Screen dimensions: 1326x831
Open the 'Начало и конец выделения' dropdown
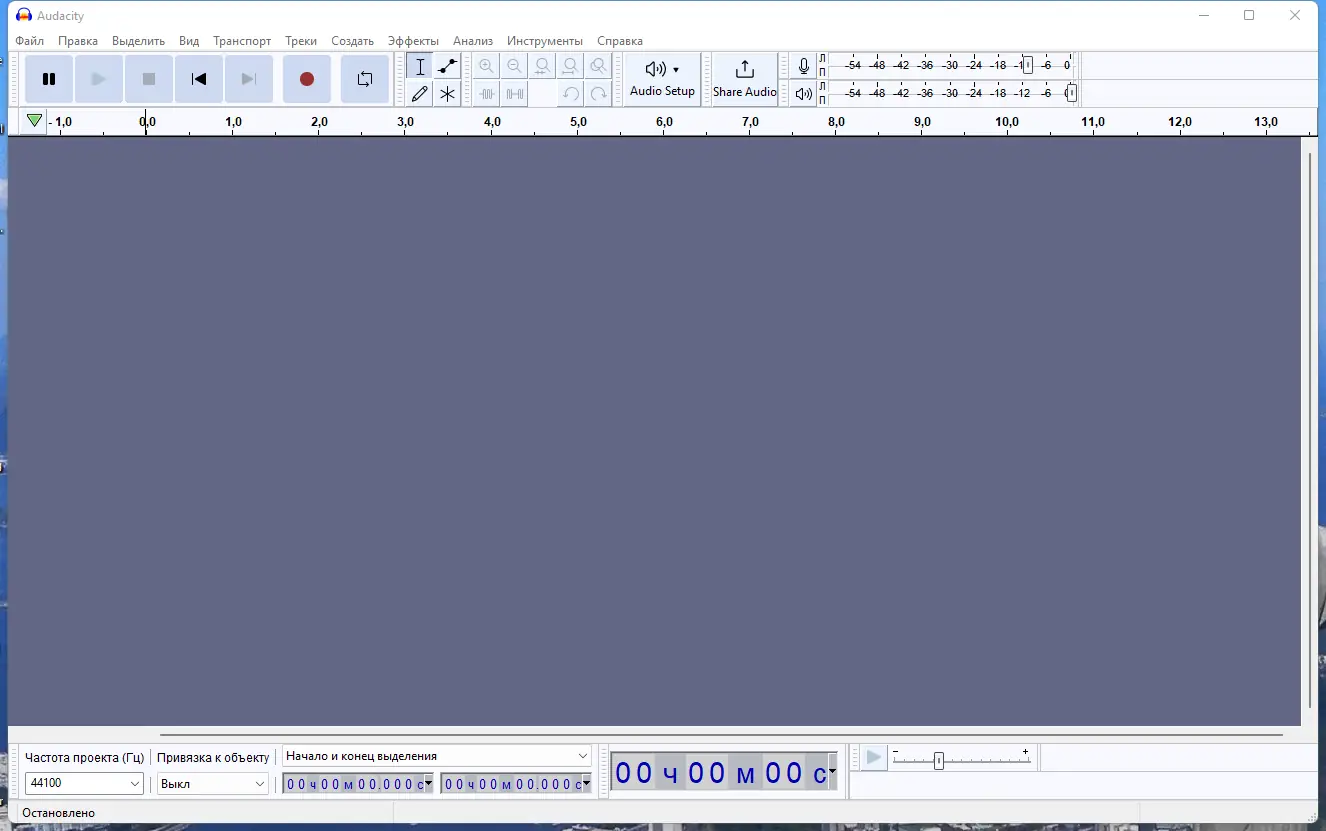coord(437,756)
